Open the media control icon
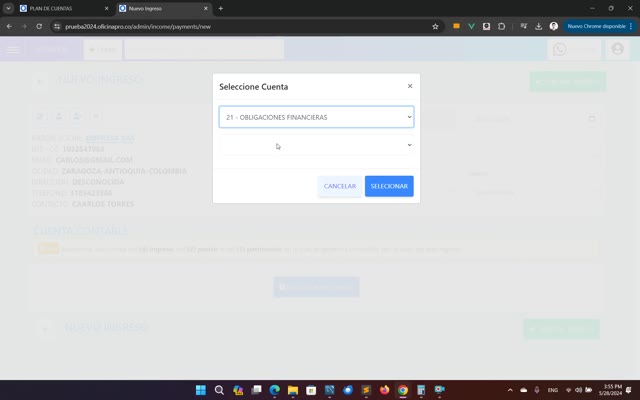The height and width of the screenshot is (400, 640). 524,26
